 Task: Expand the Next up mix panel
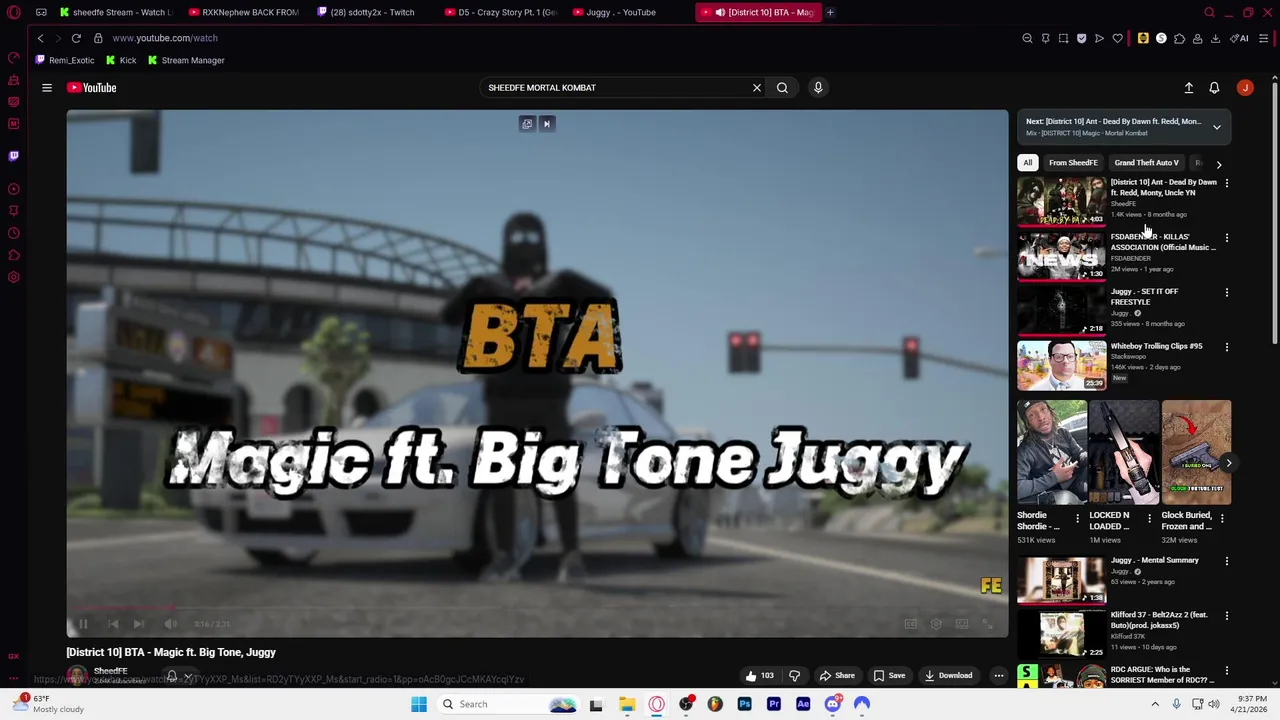pos(1217,127)
